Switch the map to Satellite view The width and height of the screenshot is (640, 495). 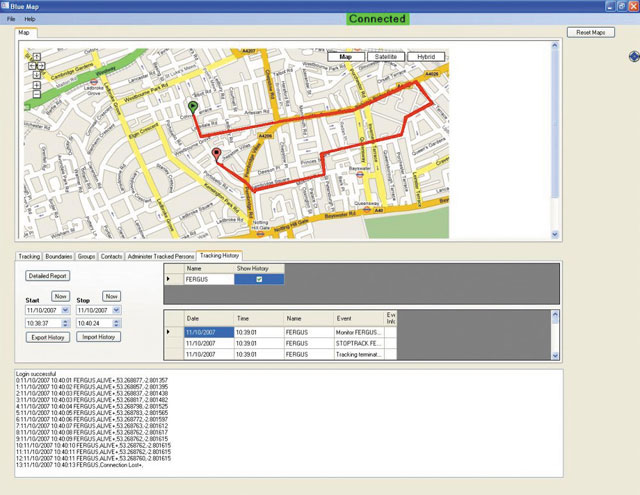[x=386, y=57]
